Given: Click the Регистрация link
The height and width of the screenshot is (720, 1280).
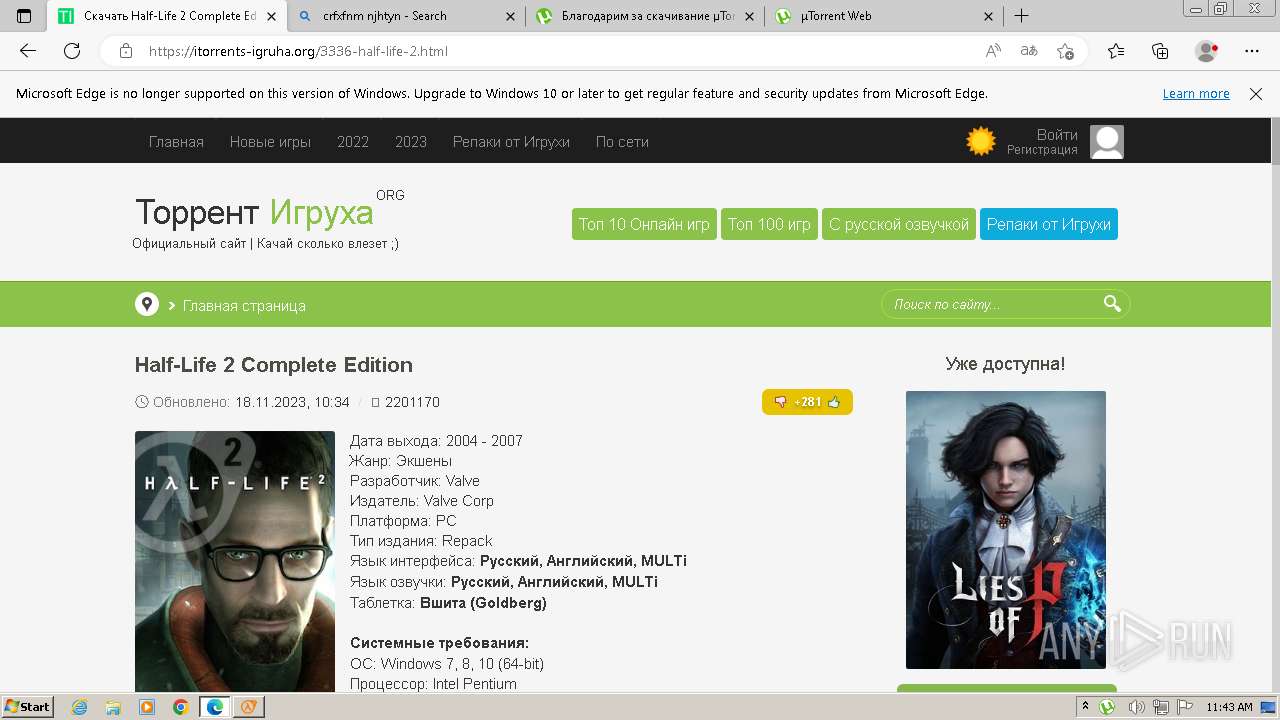Looking at the screenshot, I should (x=1042, y=150).
